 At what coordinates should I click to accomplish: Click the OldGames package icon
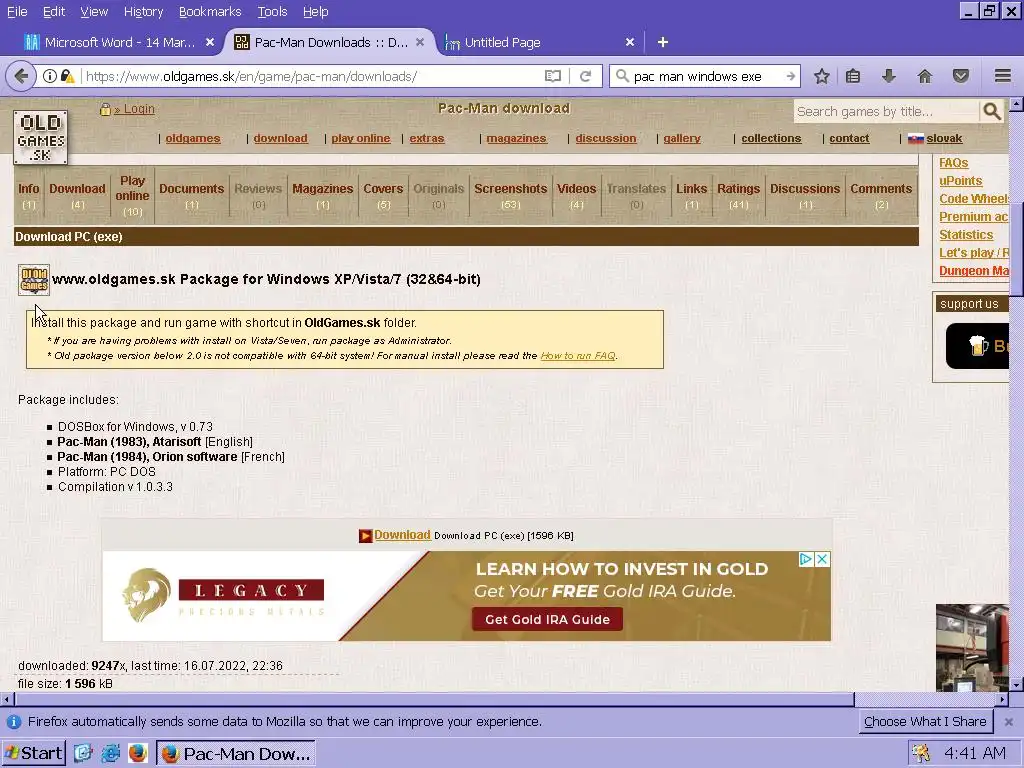point(34,280)
